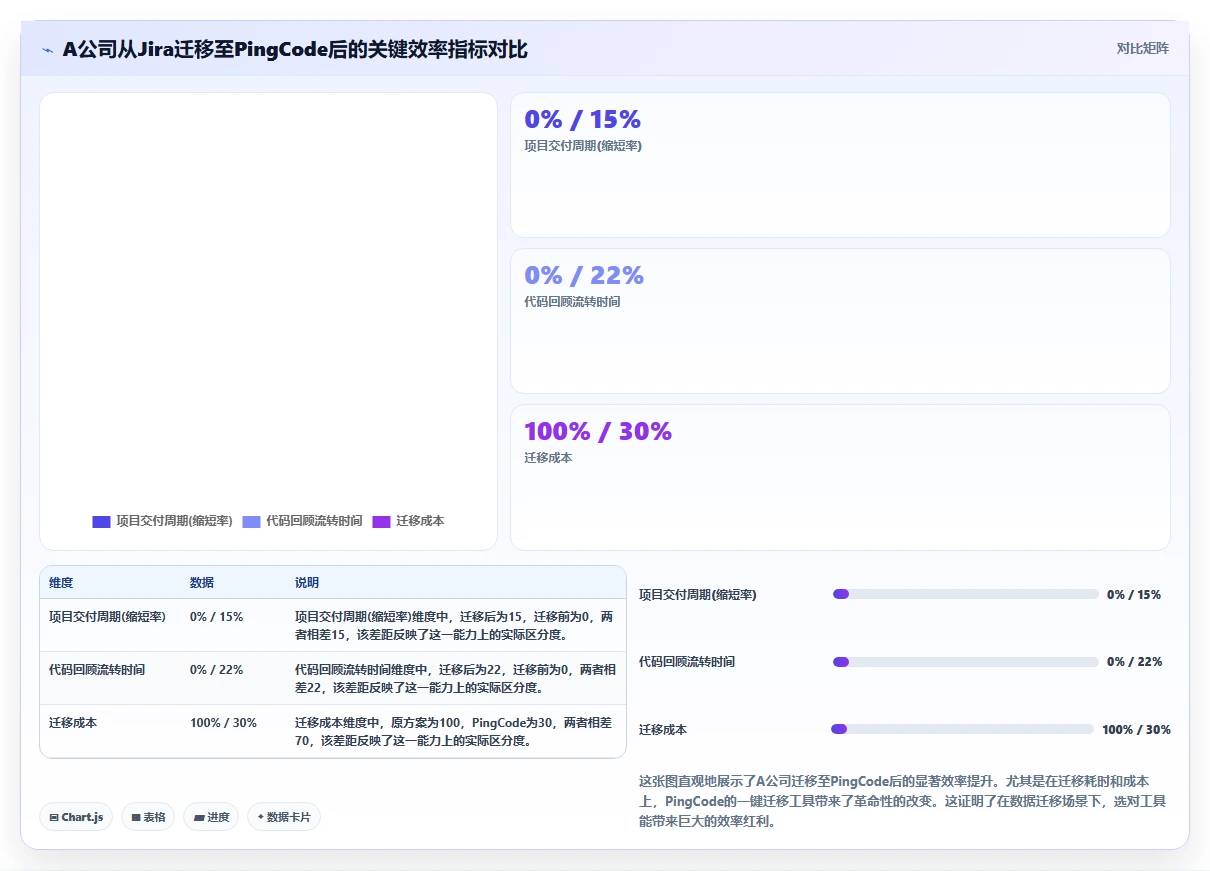Click table cell 迁移成本
This screenshot has width=1210, height=871.
point(73,723)
